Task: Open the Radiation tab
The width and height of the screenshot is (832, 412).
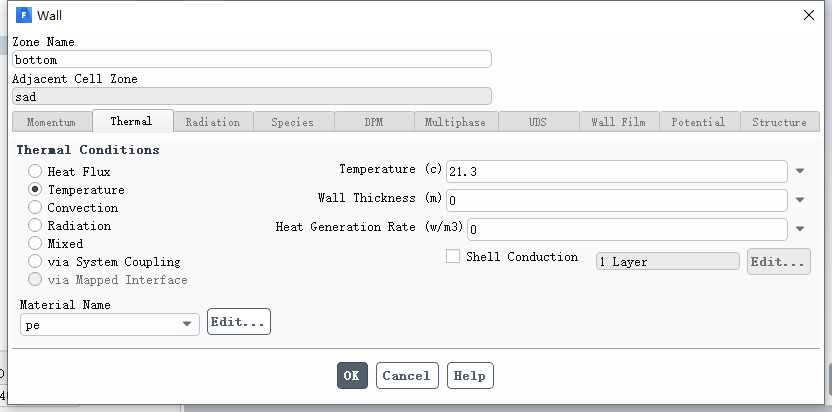Action: (x=212, y=122)
